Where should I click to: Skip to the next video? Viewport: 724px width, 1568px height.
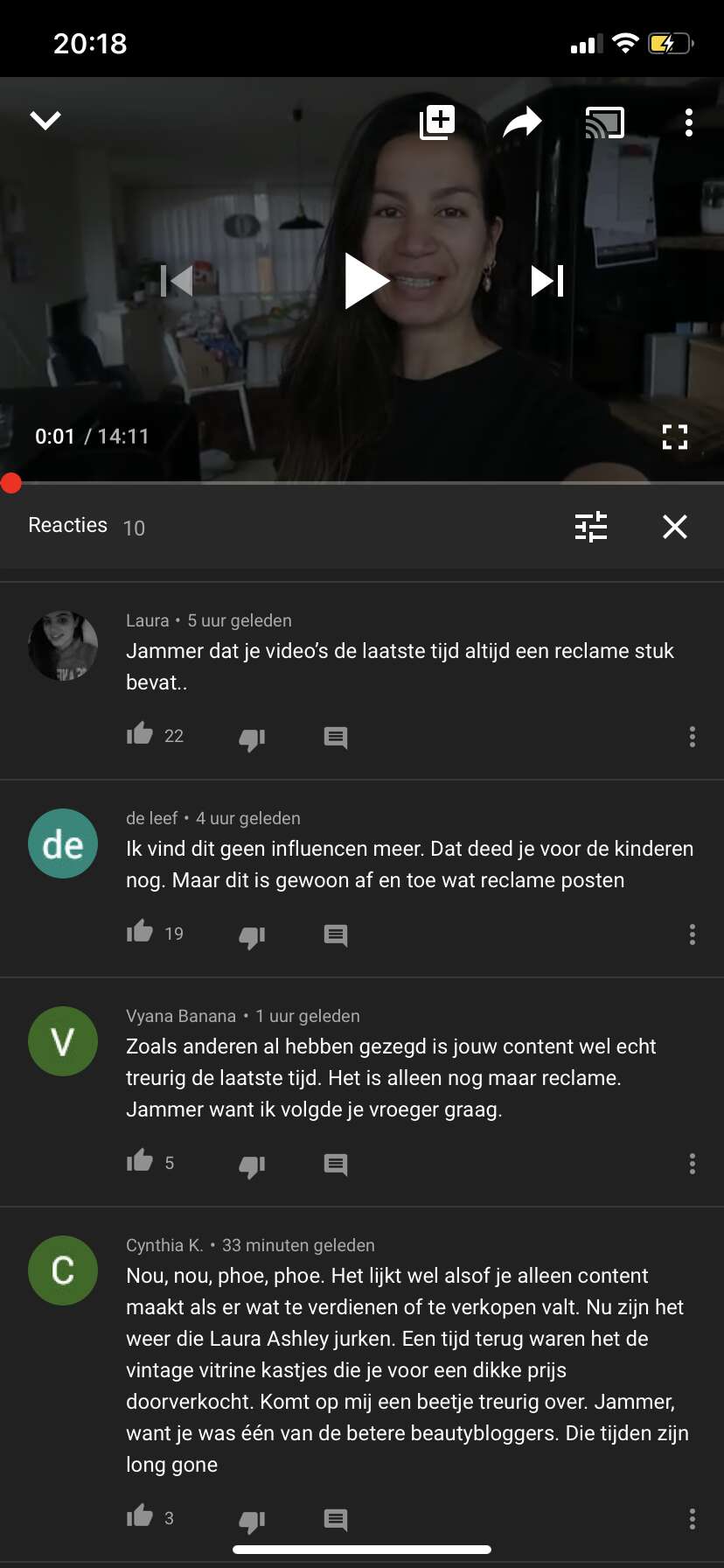pyautogui.click(x=547, y=281)
